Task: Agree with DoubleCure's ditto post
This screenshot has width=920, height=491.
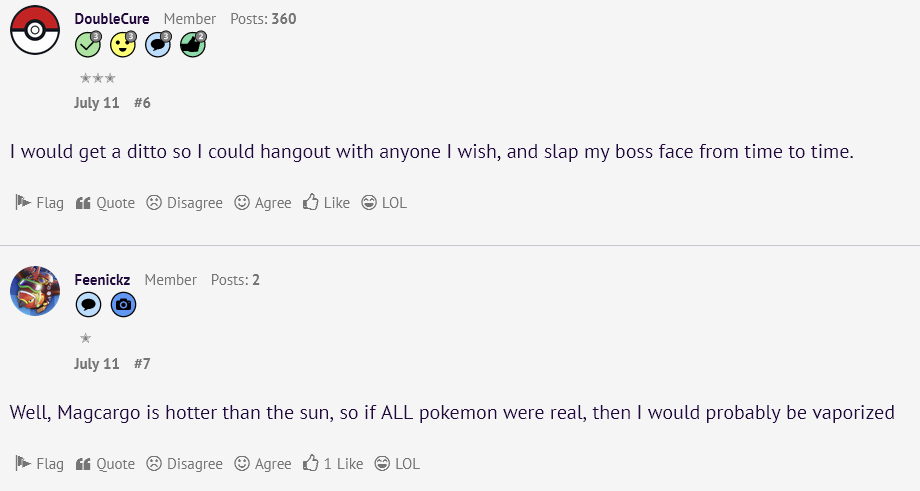Action: (263, 203)
